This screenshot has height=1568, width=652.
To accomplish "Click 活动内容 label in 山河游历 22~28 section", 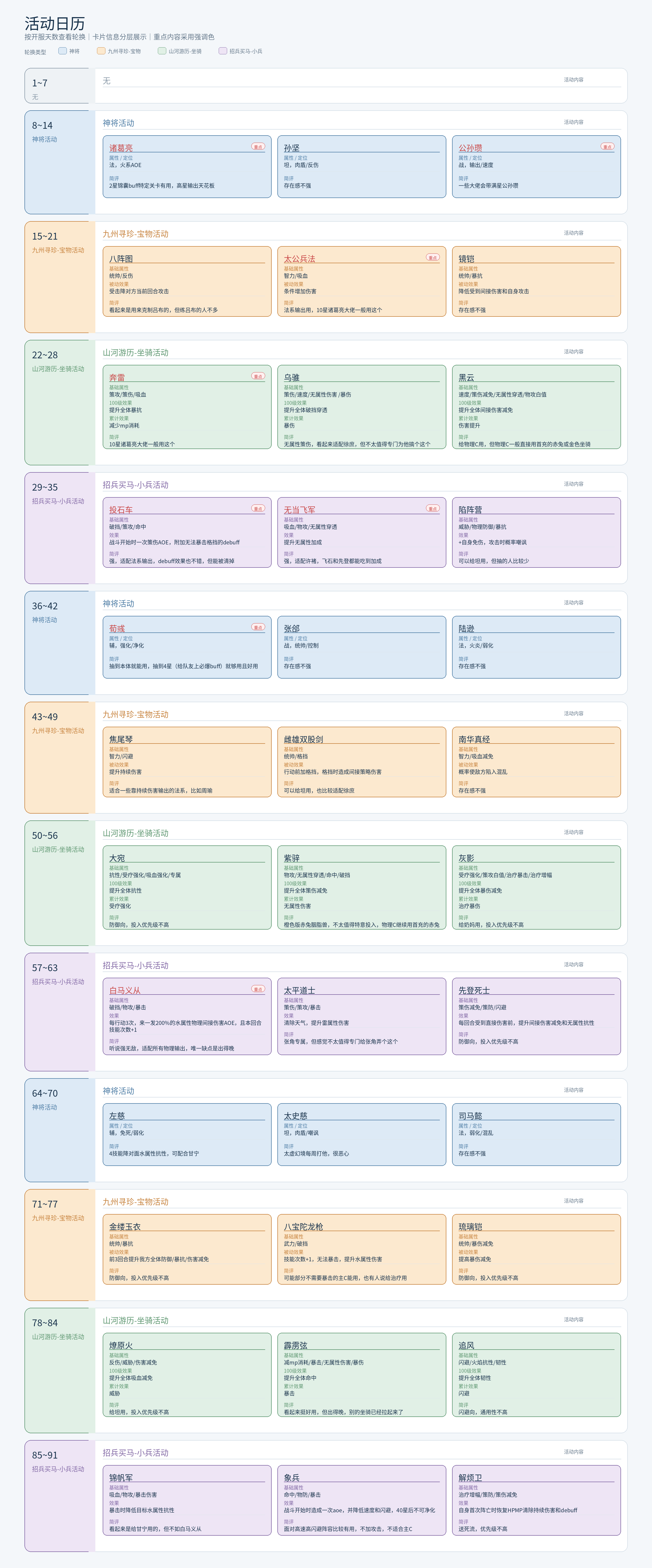I will click(573, 352).
